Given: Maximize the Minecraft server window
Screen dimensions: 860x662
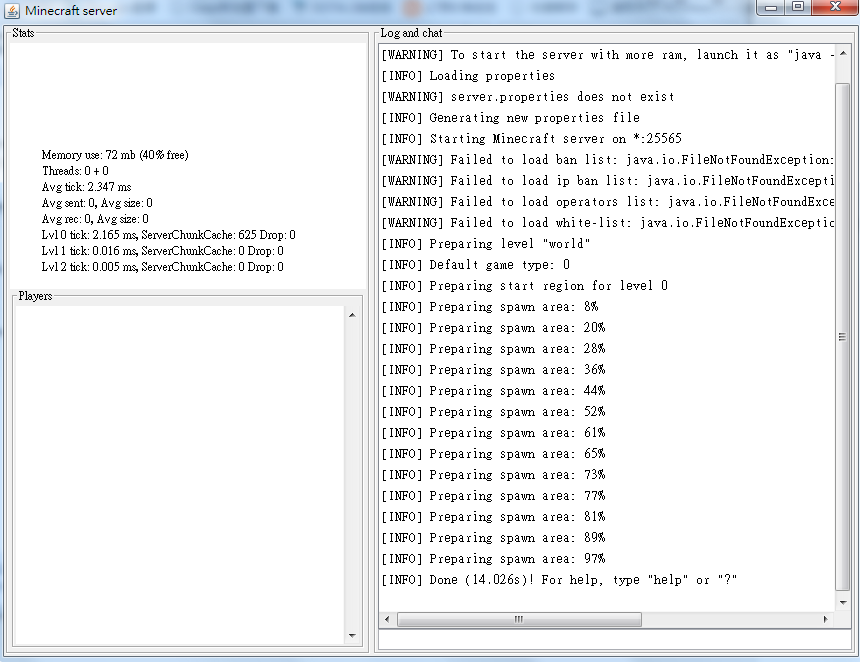Looking at the screenshot, I should 798,7.
